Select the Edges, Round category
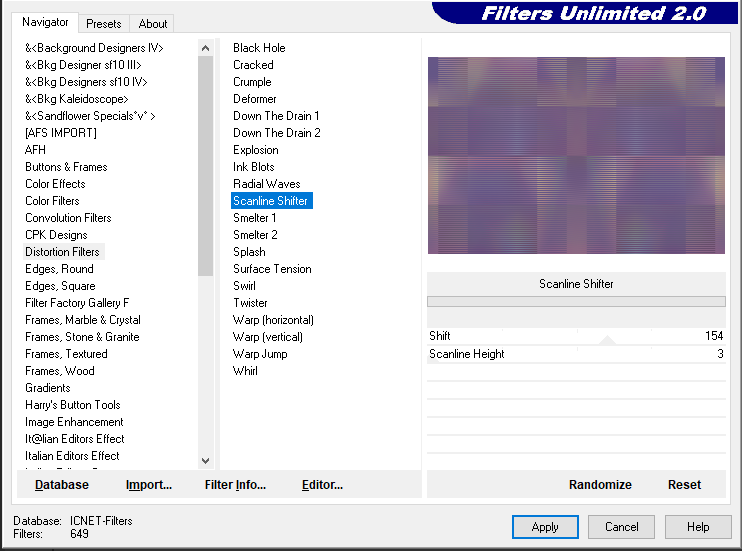 pos(59,269)
